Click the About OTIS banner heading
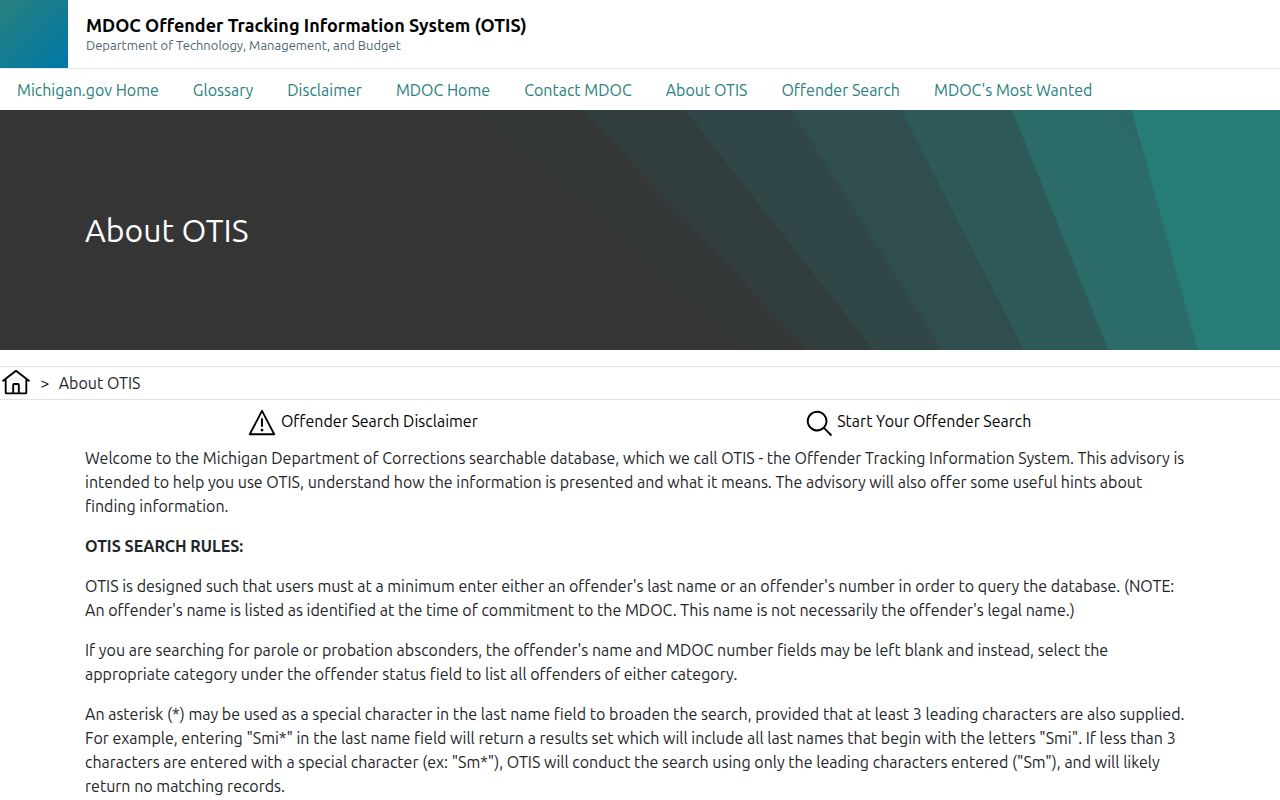The height and width of the screenshot is (800, 1280). (x=167, y=231)
